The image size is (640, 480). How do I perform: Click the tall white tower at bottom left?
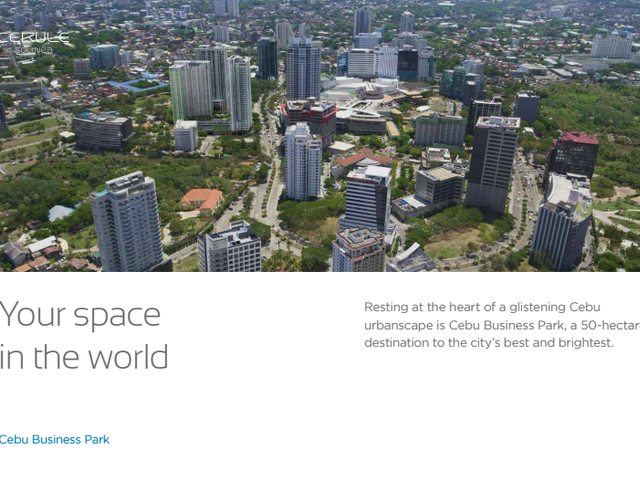click(x=127, y=222)
